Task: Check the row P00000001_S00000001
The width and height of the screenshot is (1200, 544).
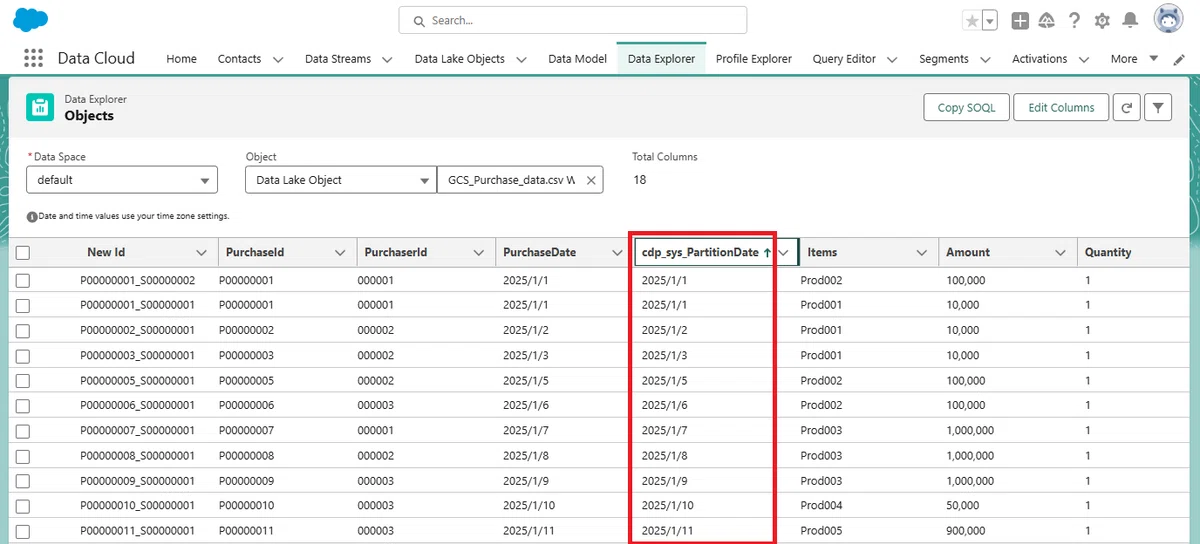Action: click(x=23, y=305)
